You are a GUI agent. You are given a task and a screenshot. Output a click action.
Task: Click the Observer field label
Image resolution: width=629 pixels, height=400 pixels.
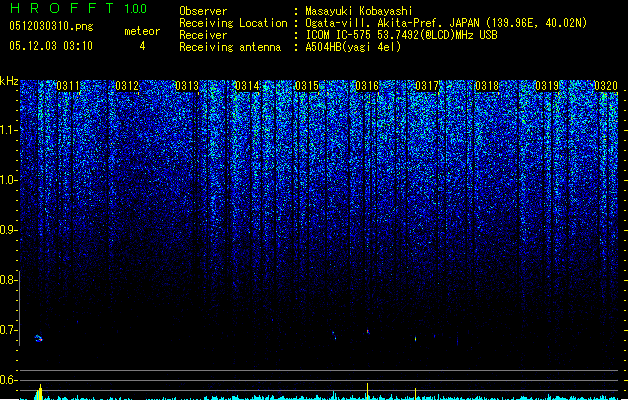(x=203, y=11)
